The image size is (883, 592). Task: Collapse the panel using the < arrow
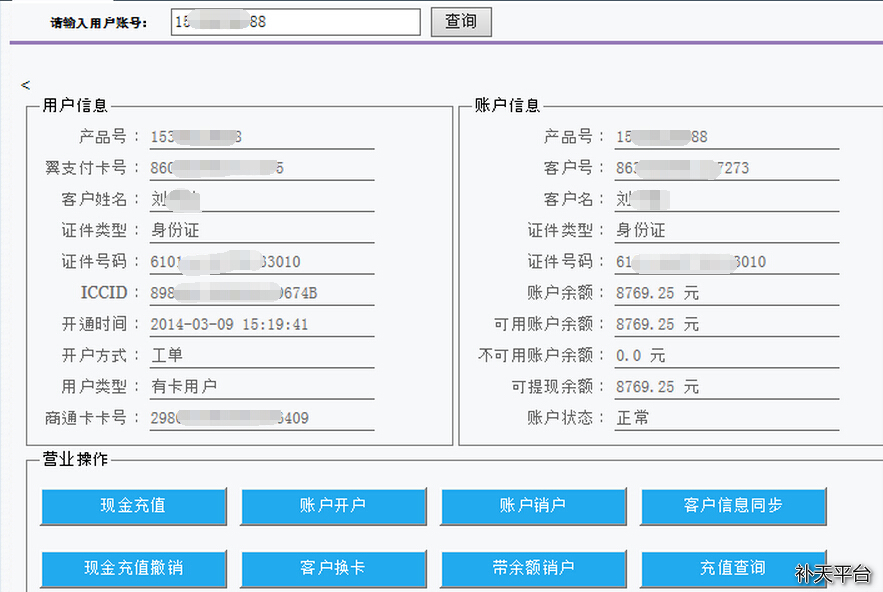point(24,86)
